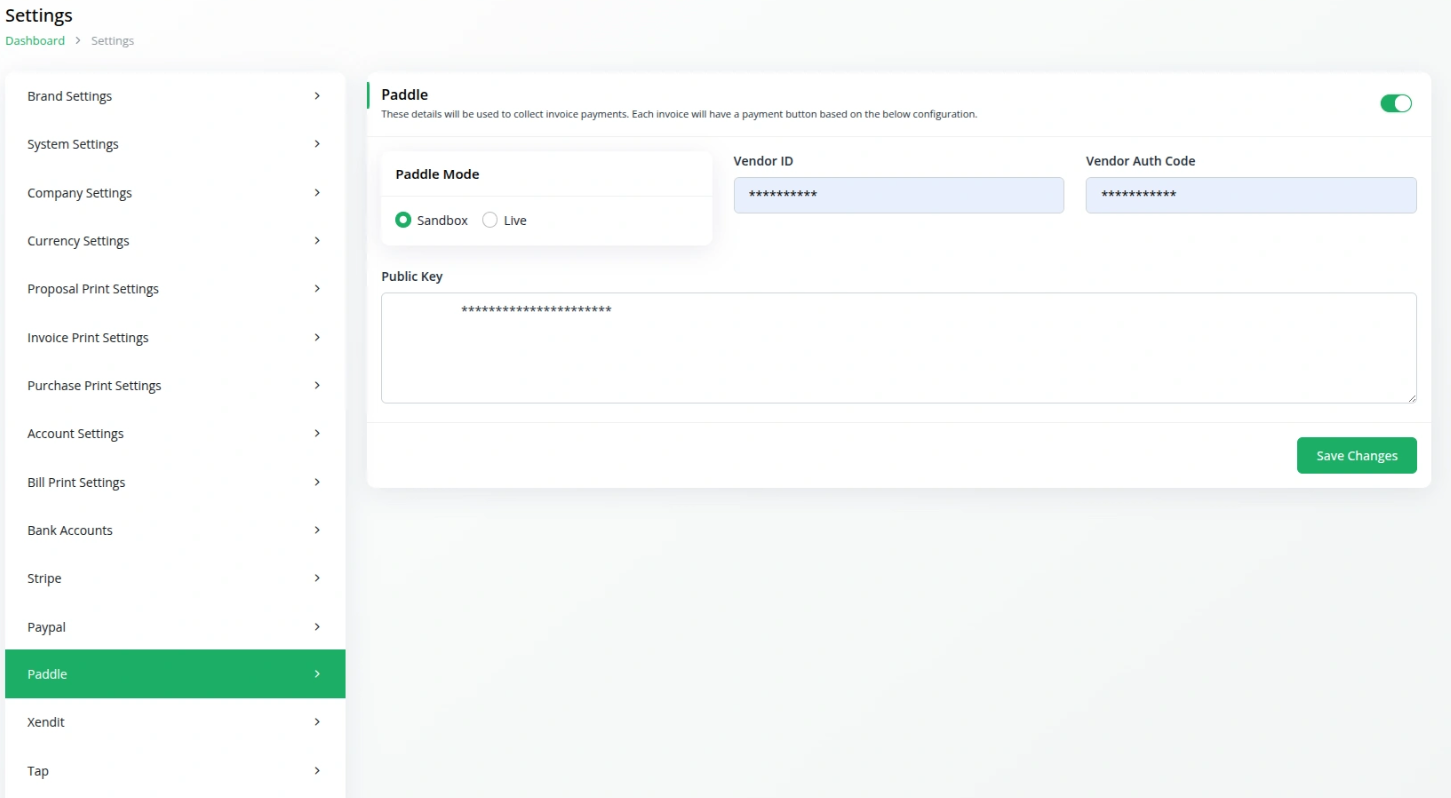The width and height of the screenshot is (1451, 798).
Task: Open Bank Accounts section
Action: (x=175, y=530)
